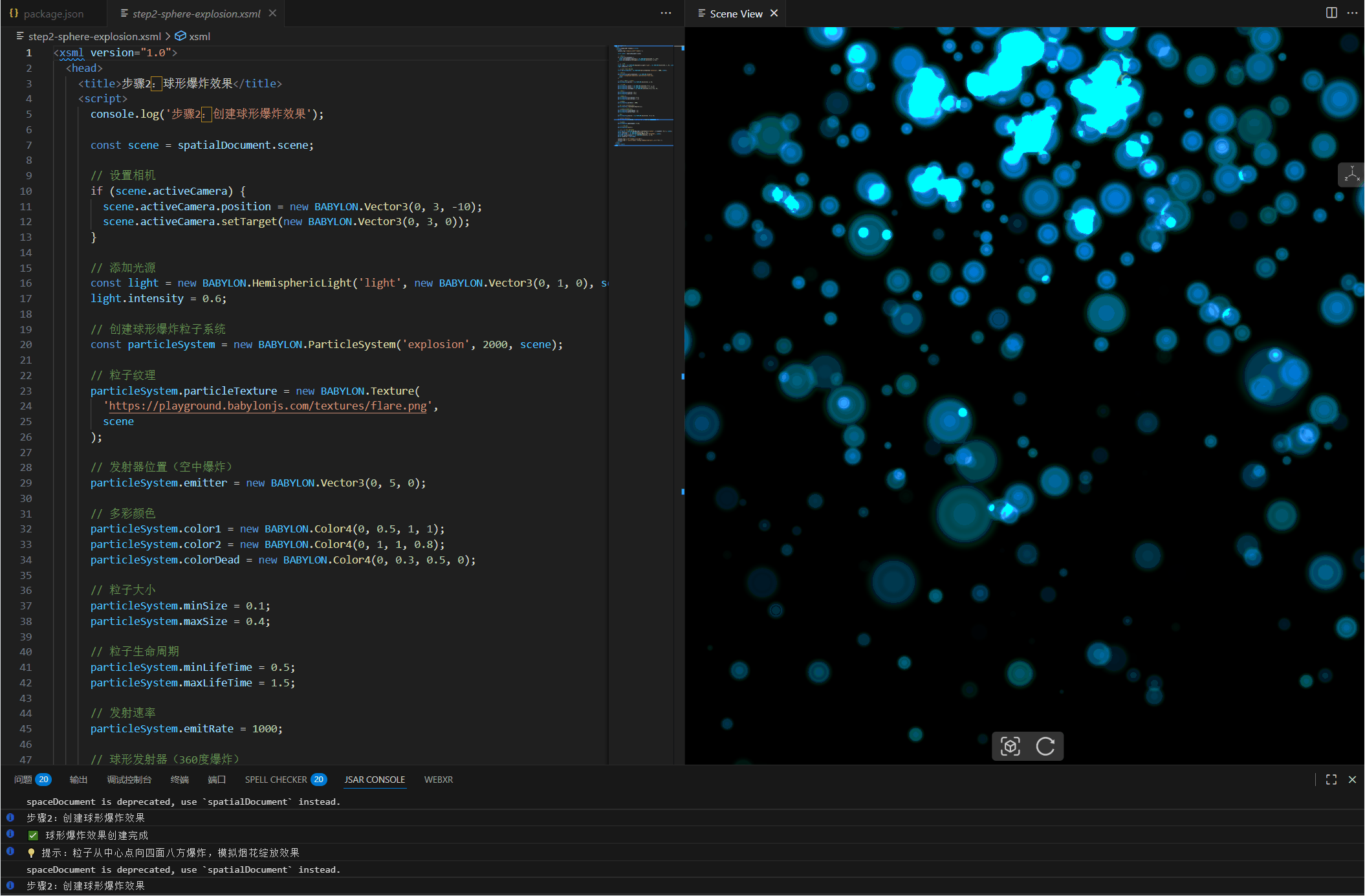
Task: Close the Scene View tab
Action: pos(774,13)
